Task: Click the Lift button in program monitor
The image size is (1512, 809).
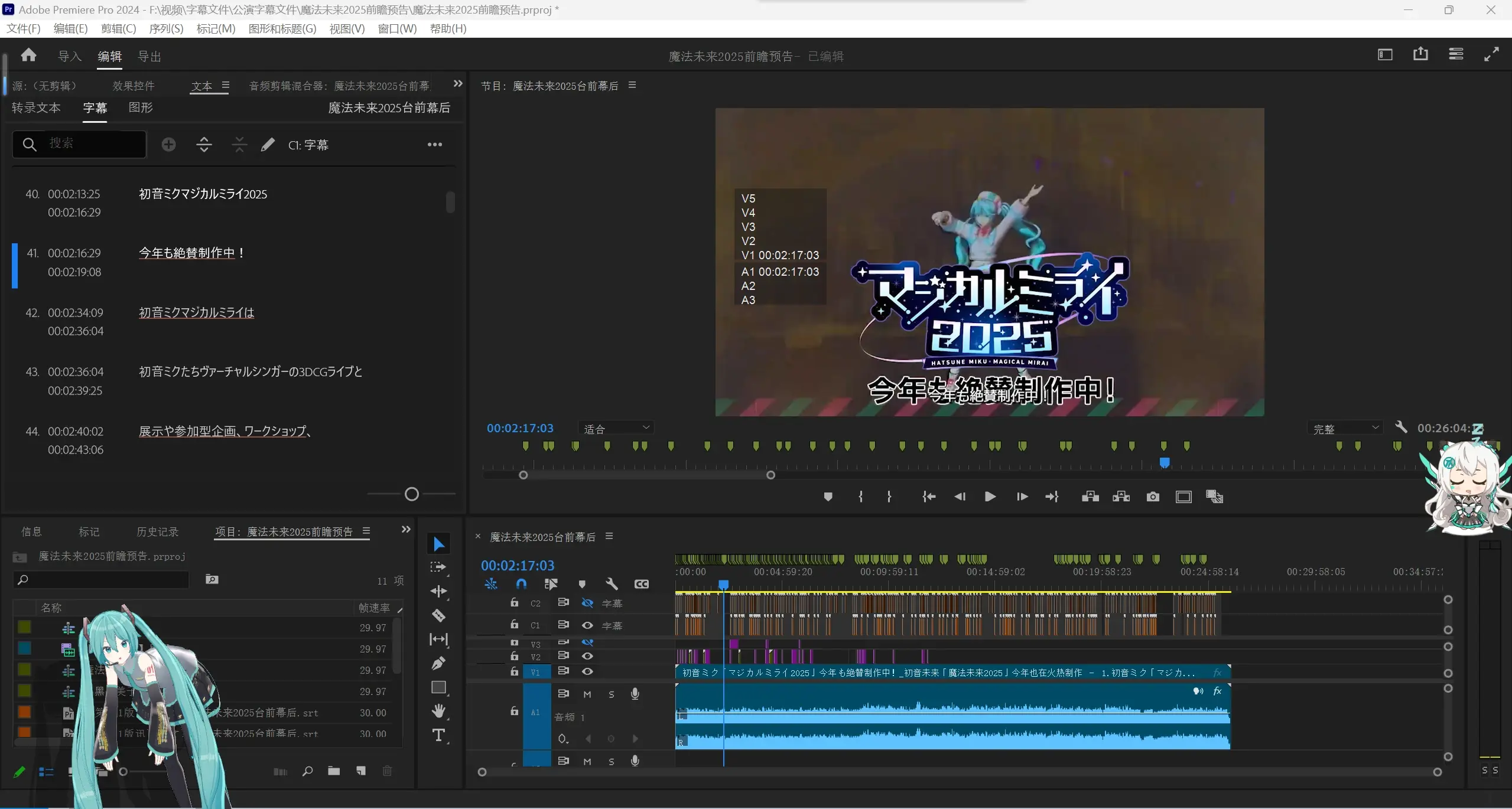Action: (1090, 497)
